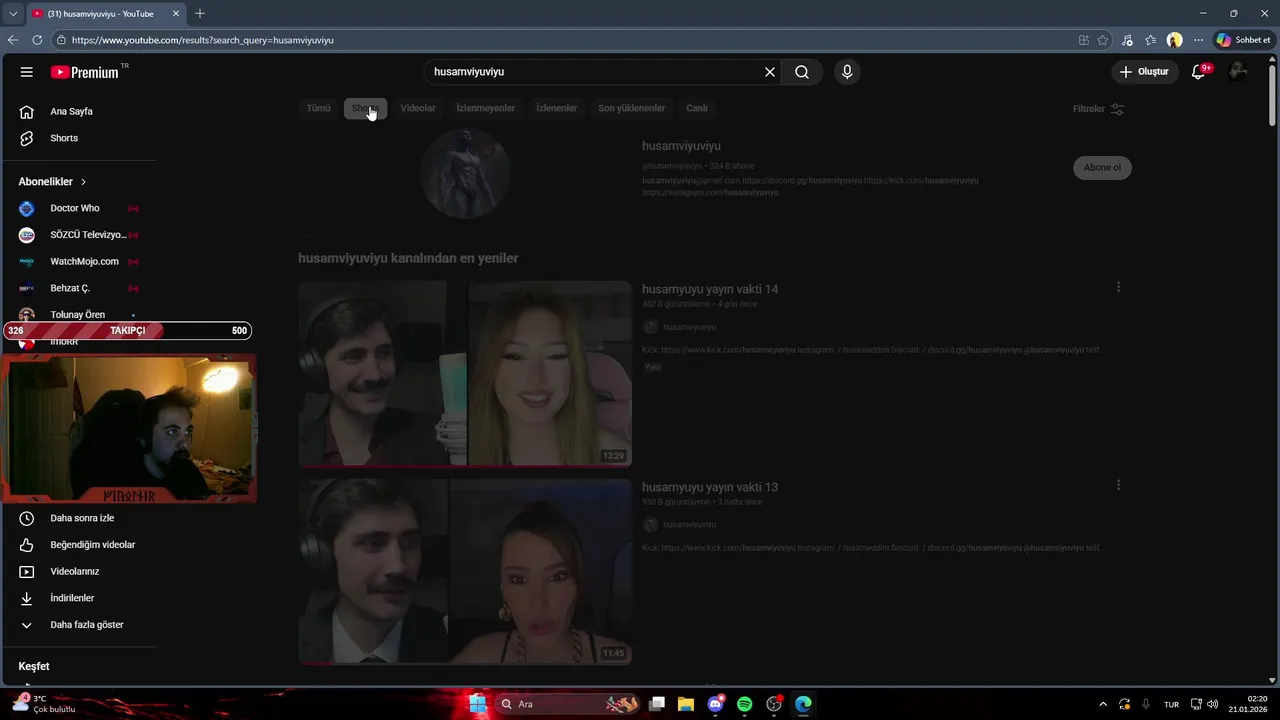Go back with the browser back arrow
The width and height of the screenshot is (1280, 720).
tap(13, 40)
